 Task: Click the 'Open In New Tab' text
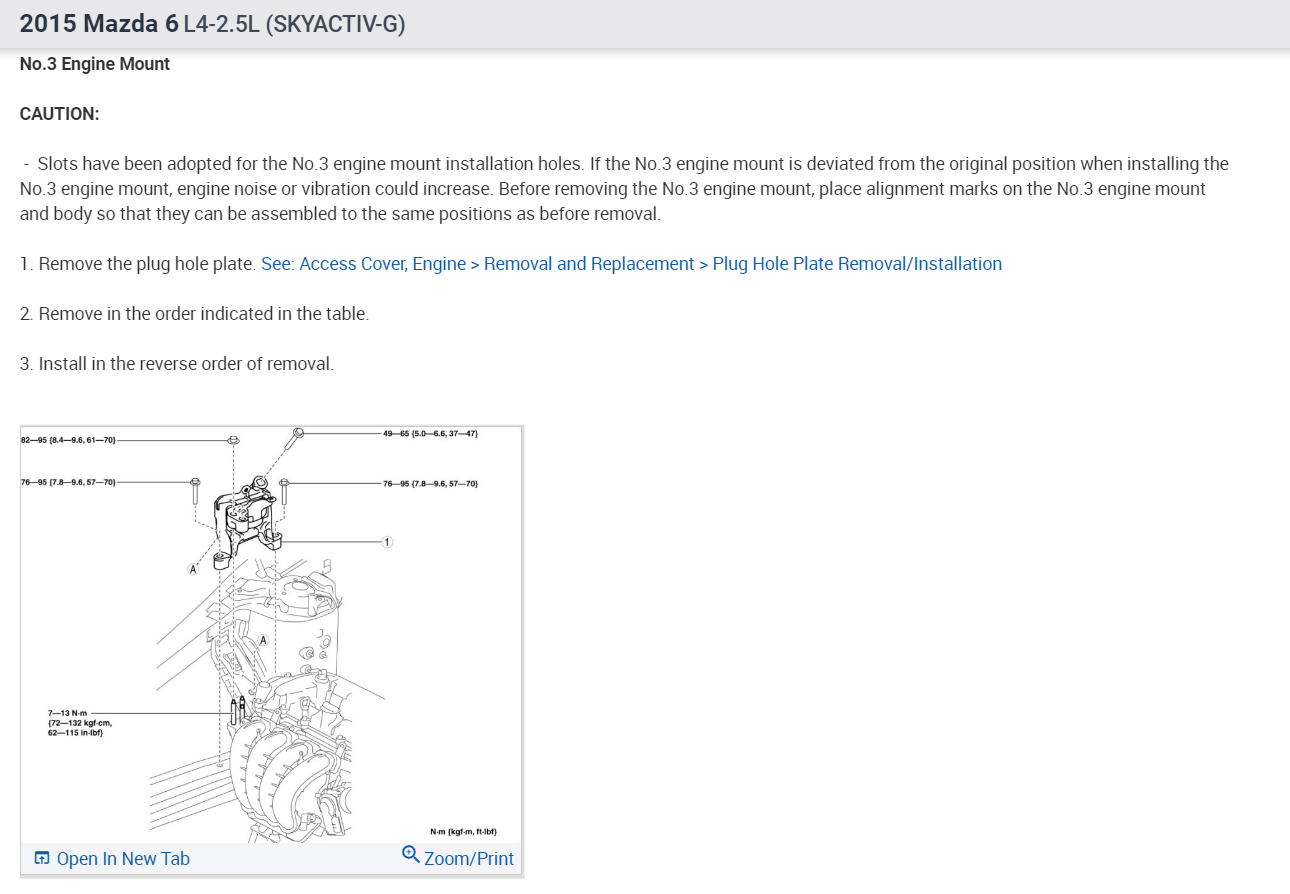(123, 859)
